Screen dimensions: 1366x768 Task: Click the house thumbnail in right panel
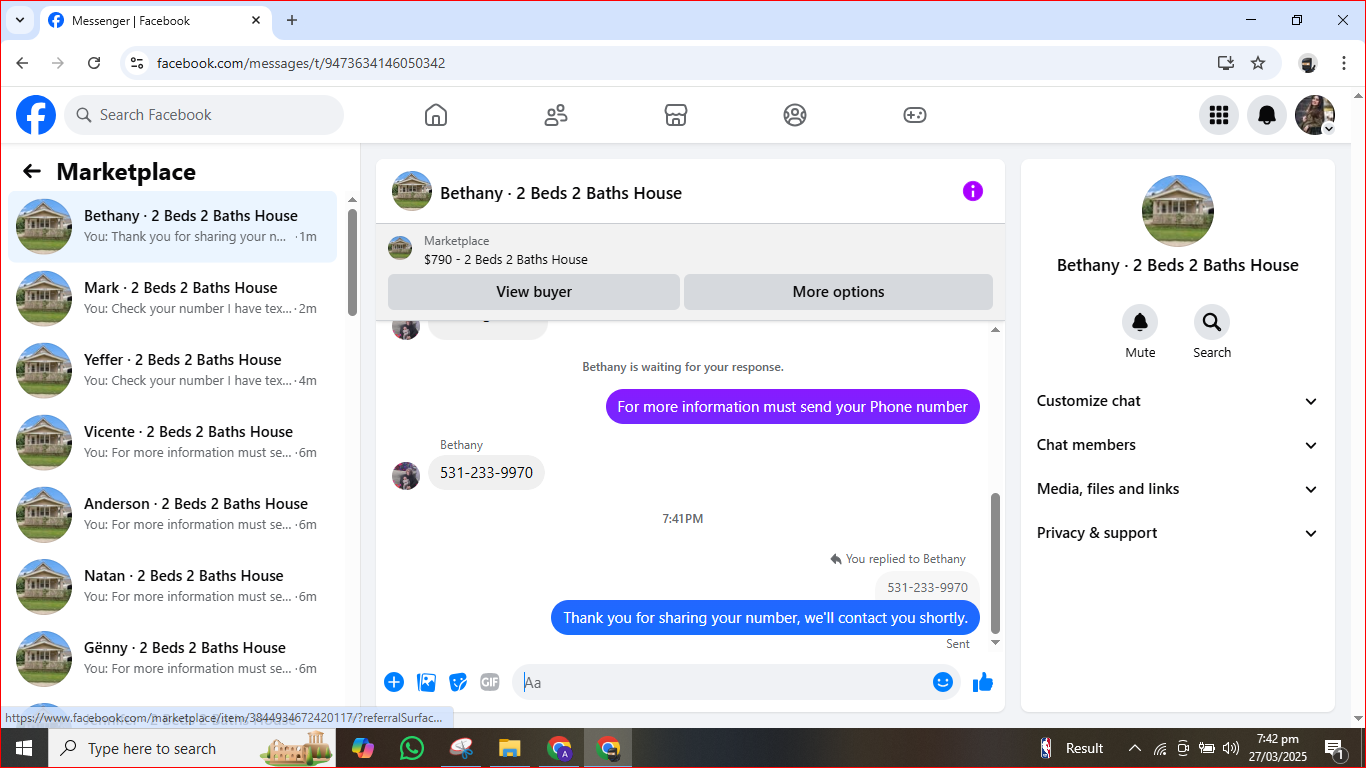[1178, 211]
